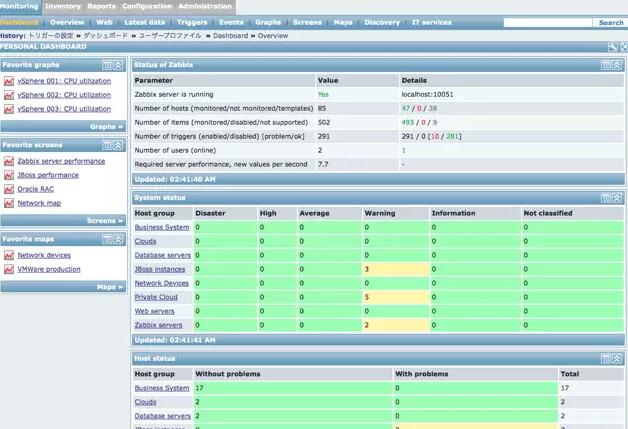The image size is (628, 429).
Task: Open Clouds group in Host status
Action: (145, 402)
